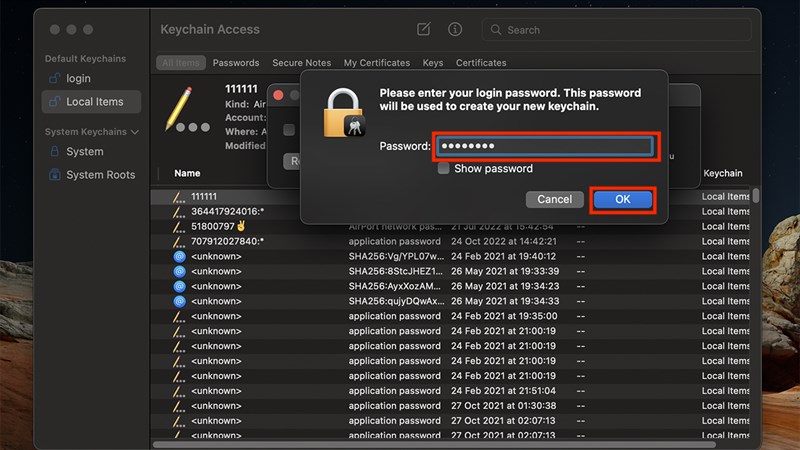Click pencil icon beside 51800797 row

pos(178,227)
